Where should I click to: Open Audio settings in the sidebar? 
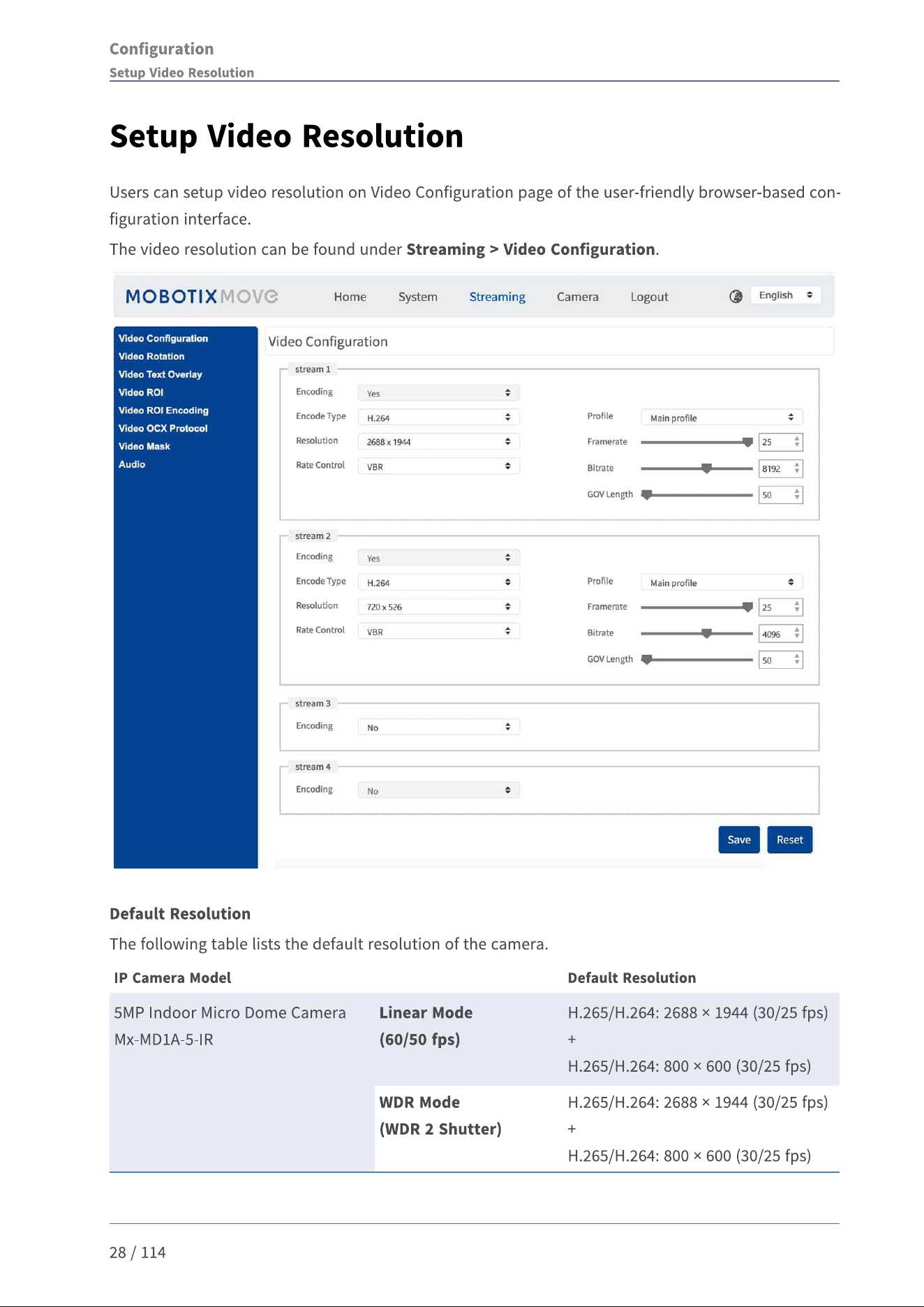pos(132,465)
